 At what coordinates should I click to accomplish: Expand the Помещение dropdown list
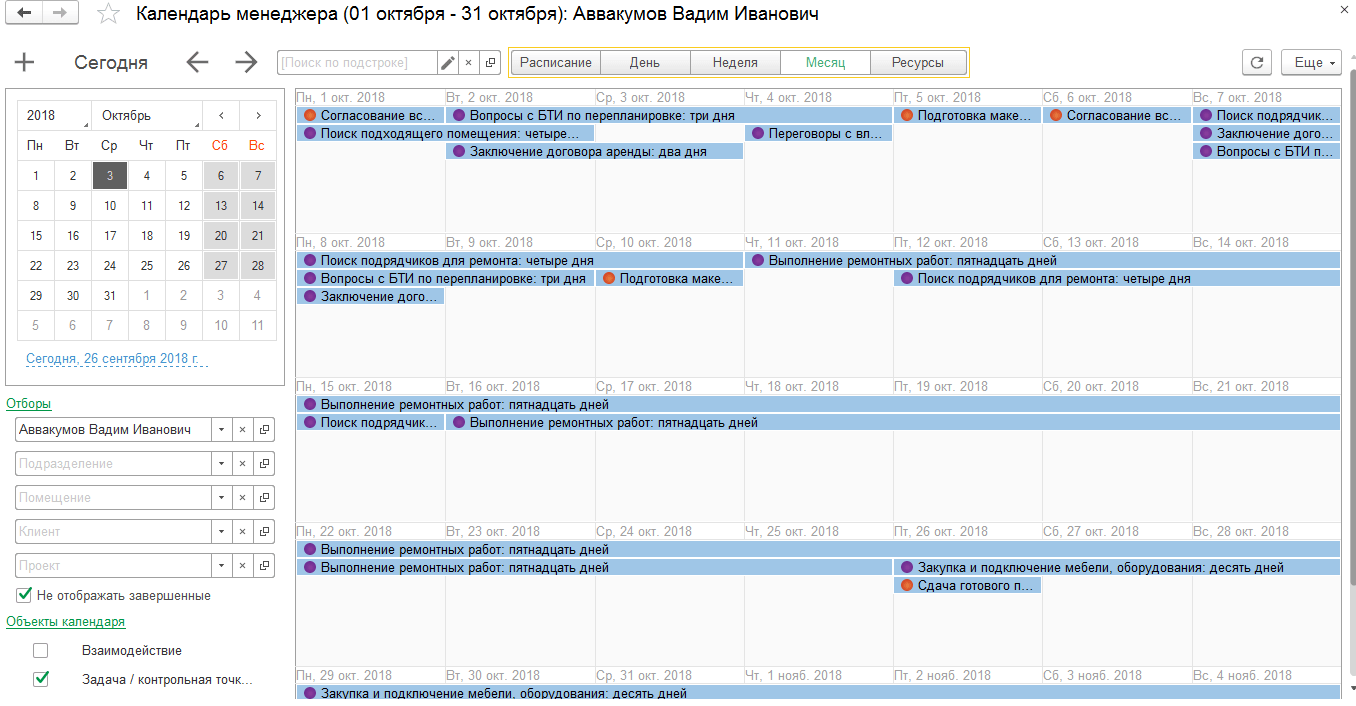(x=221, y=497)
